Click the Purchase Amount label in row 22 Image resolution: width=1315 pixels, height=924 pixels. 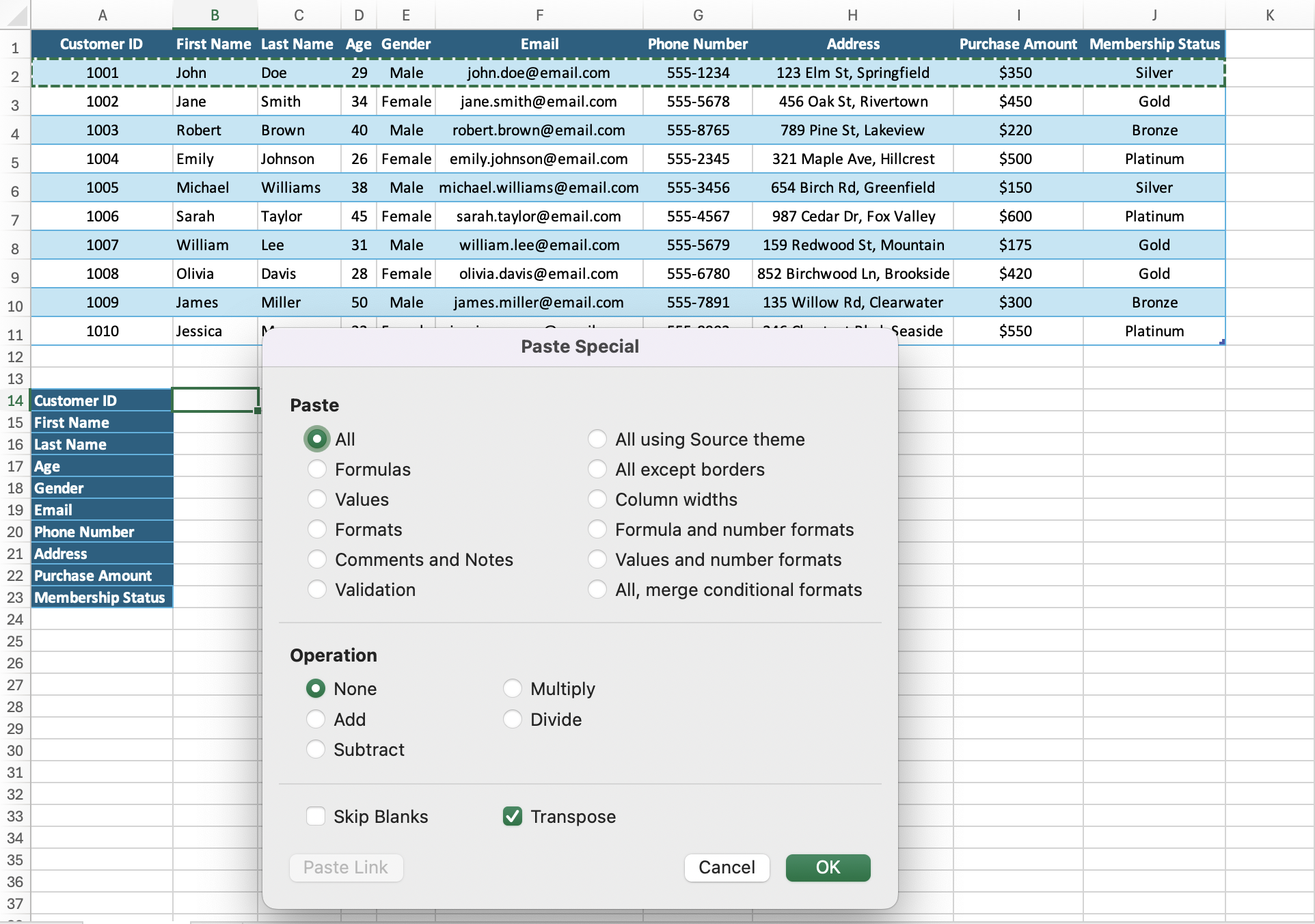(102, 575)
